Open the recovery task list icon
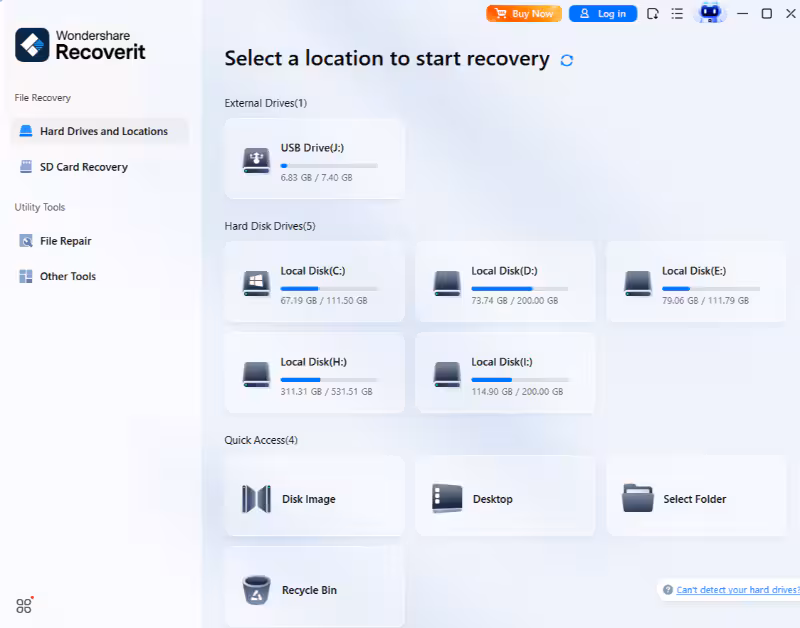800x628 pixels. click(x=677, y=13)
